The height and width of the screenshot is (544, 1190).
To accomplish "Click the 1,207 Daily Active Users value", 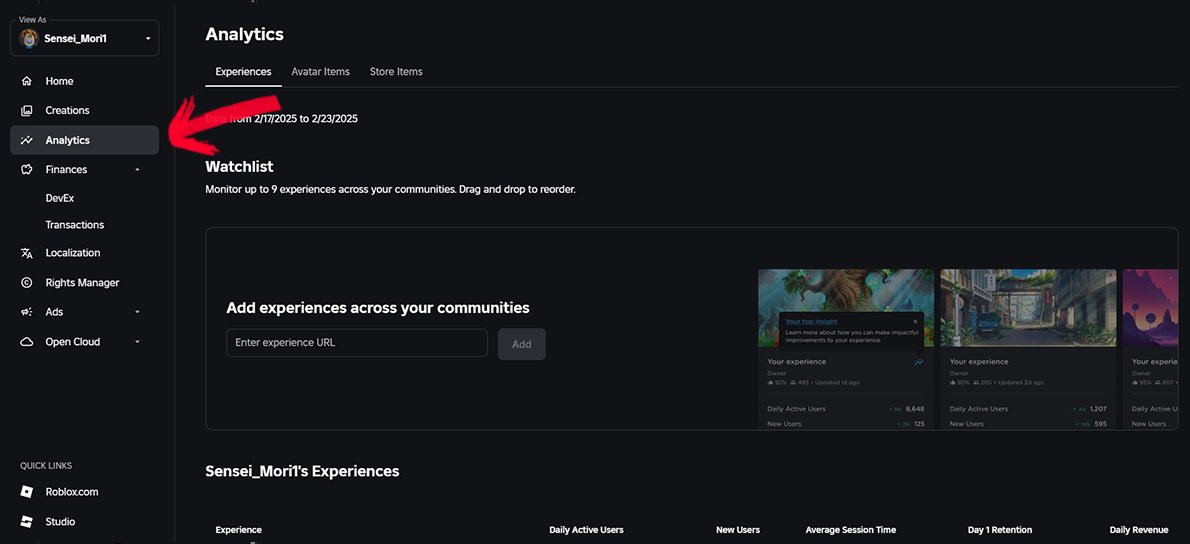I will pos(1098,409).
